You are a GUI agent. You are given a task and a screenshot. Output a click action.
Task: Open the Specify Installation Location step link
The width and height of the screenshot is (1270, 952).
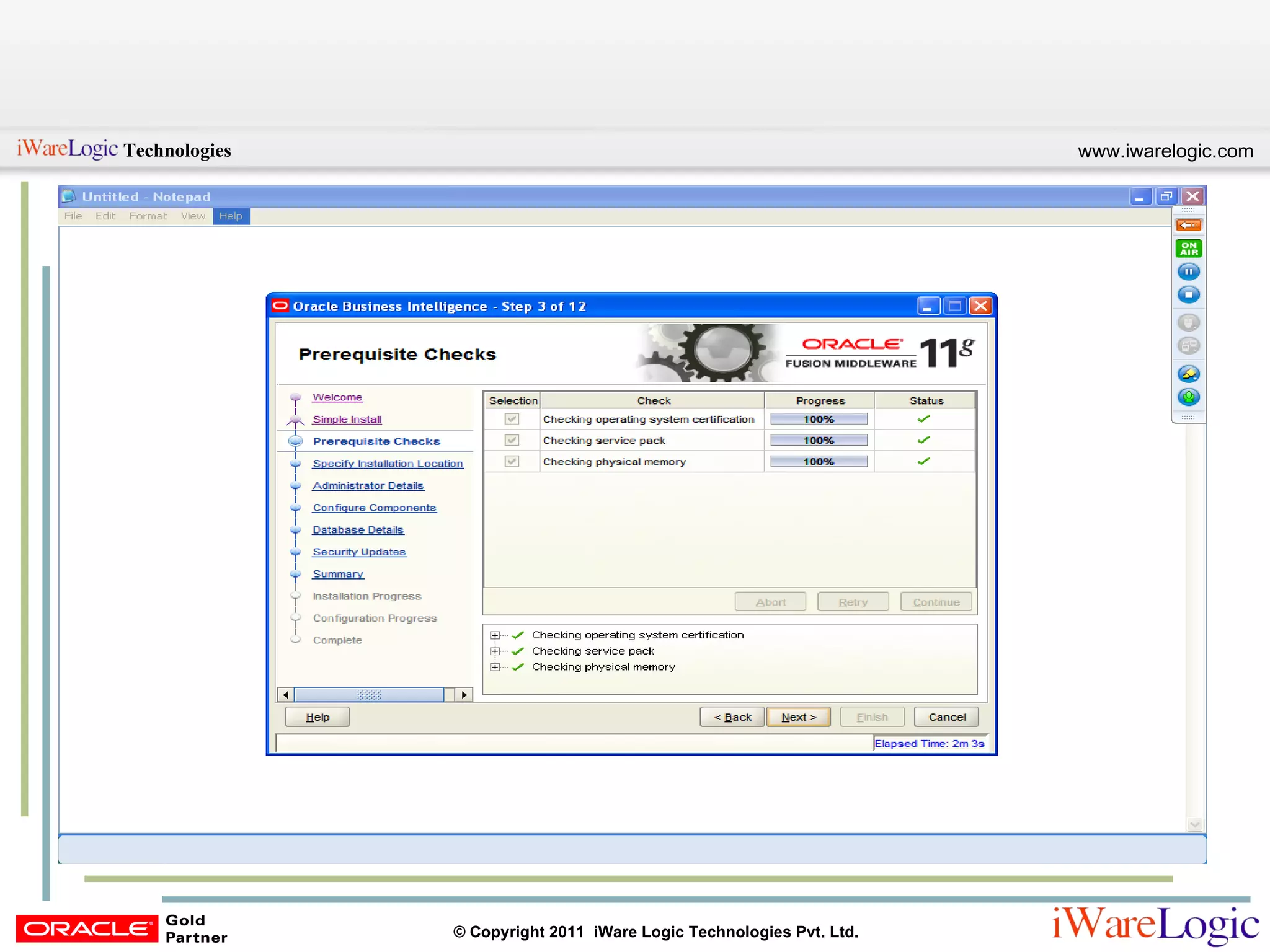(388, 464)
